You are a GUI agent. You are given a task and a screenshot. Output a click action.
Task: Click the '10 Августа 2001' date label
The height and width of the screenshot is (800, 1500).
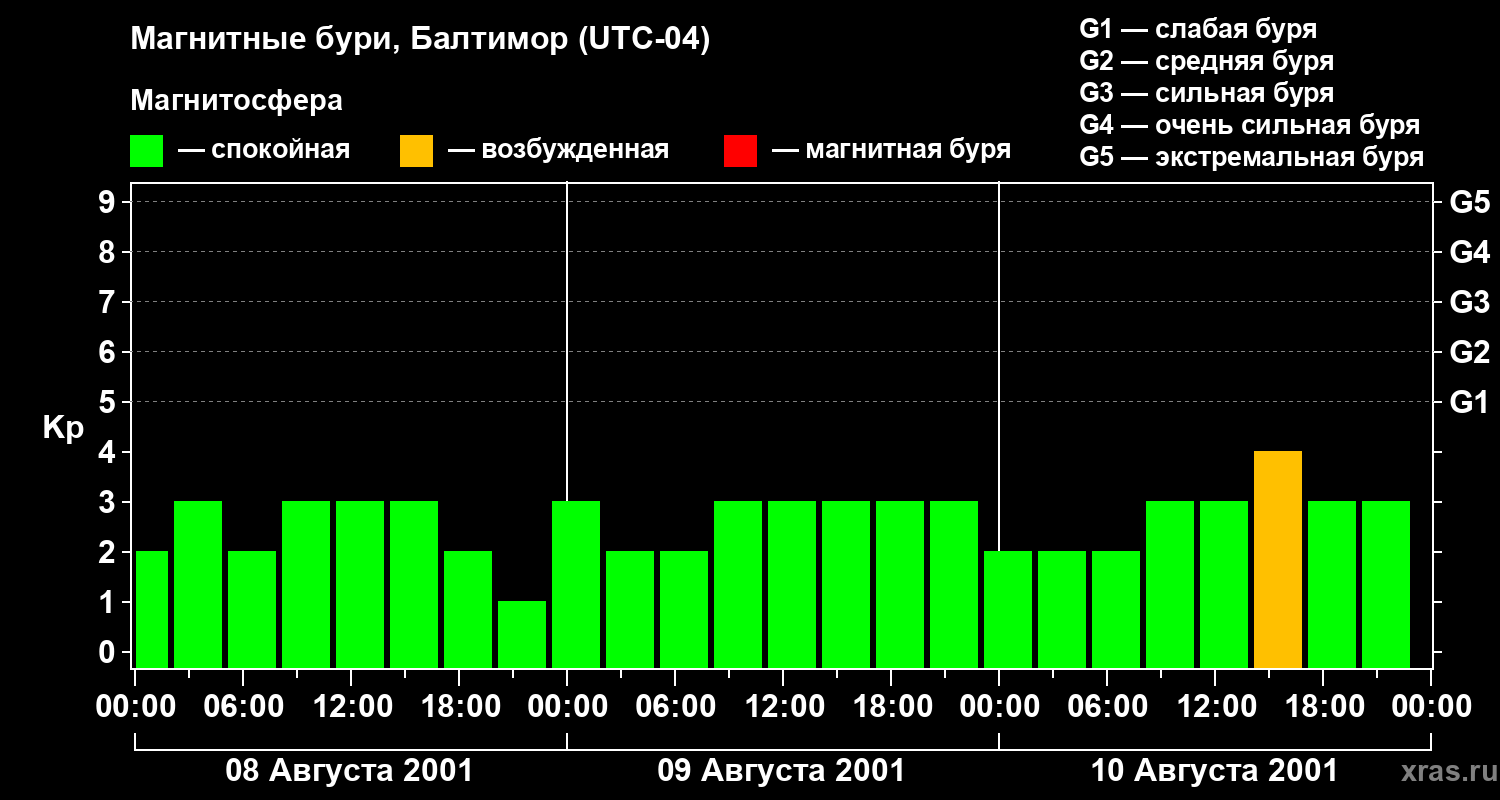pos(1214,771)
